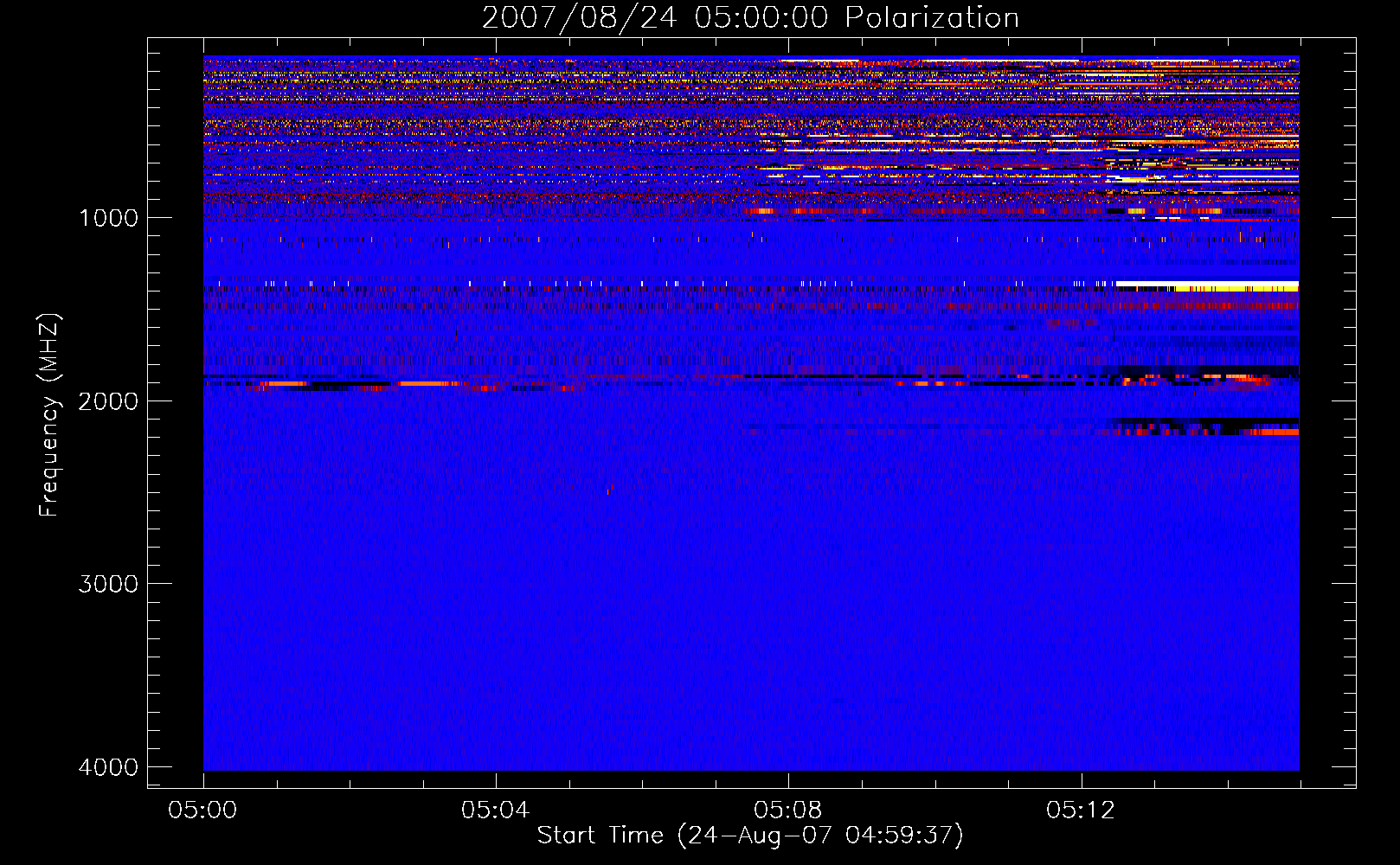
Task: Click the '1000' frequency tick label
Action: click(x=108, y=218)
